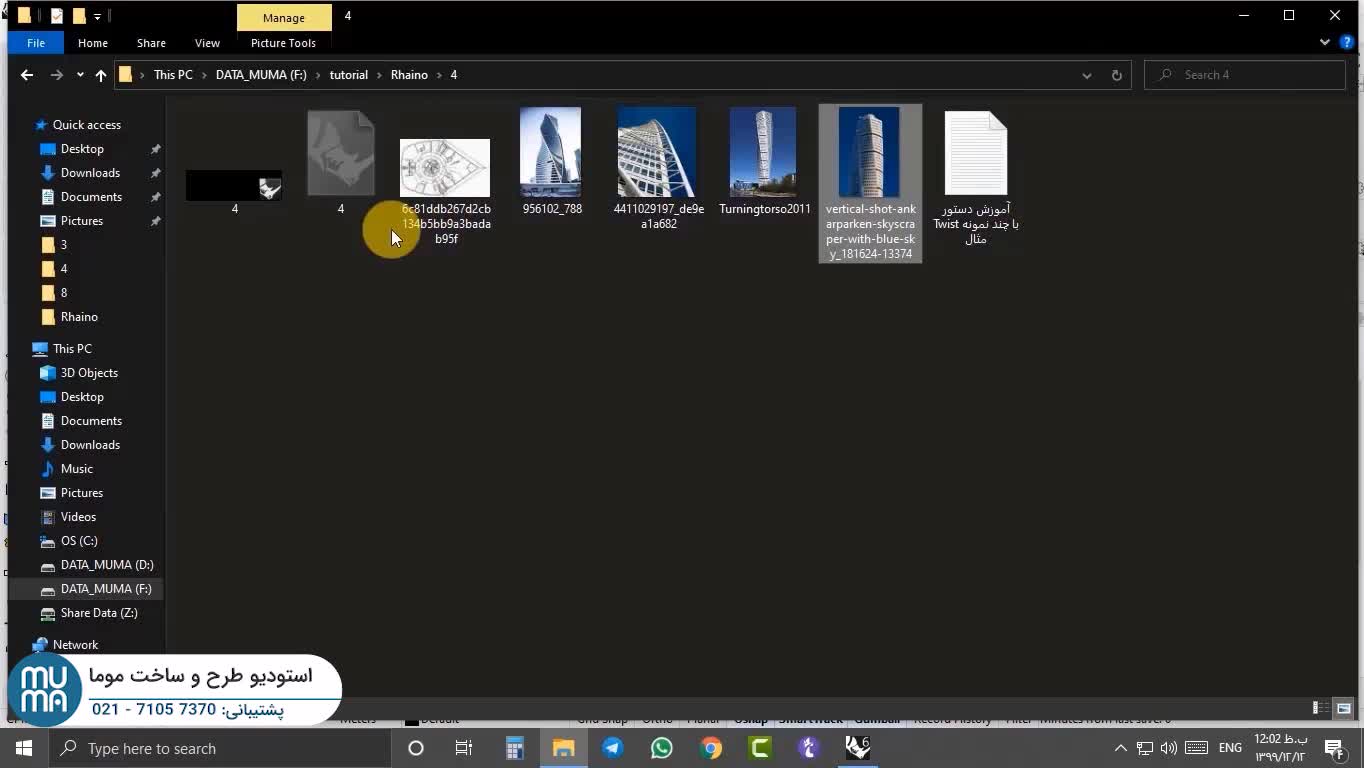This screenshot has width=1364, height=768.
Task: Go up one folder level
Action: tap(101, 75)
